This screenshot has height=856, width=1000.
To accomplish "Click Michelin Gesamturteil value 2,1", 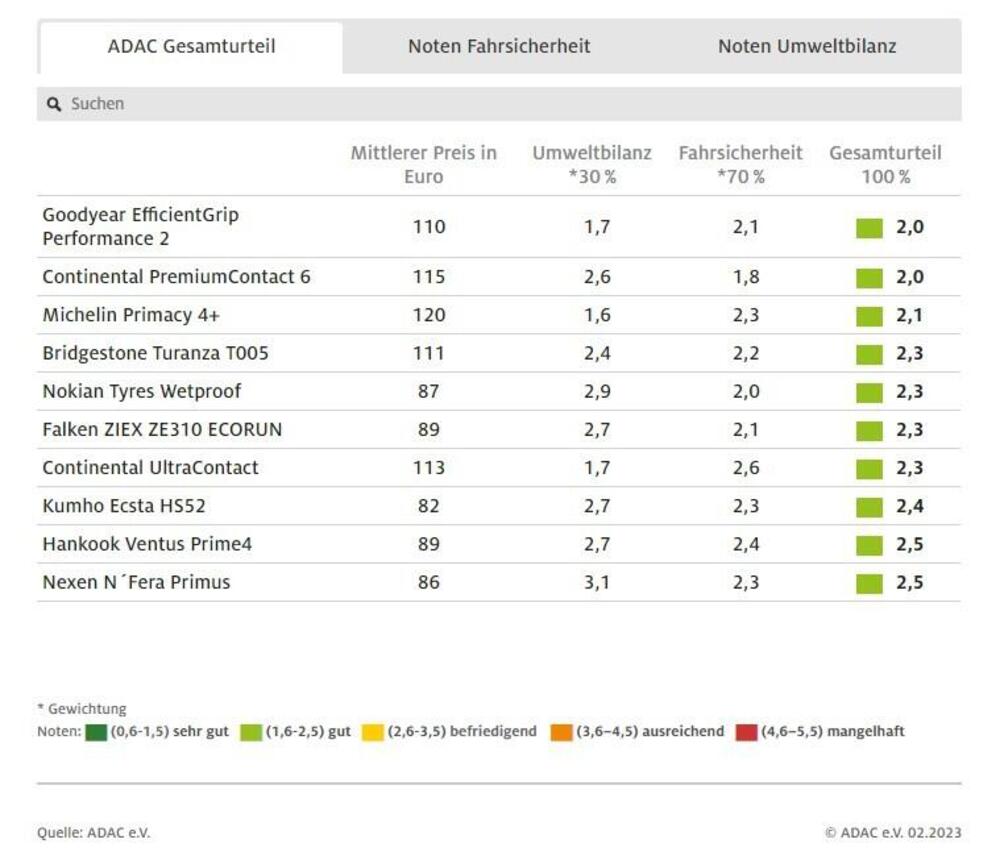I will click(909, 315).
